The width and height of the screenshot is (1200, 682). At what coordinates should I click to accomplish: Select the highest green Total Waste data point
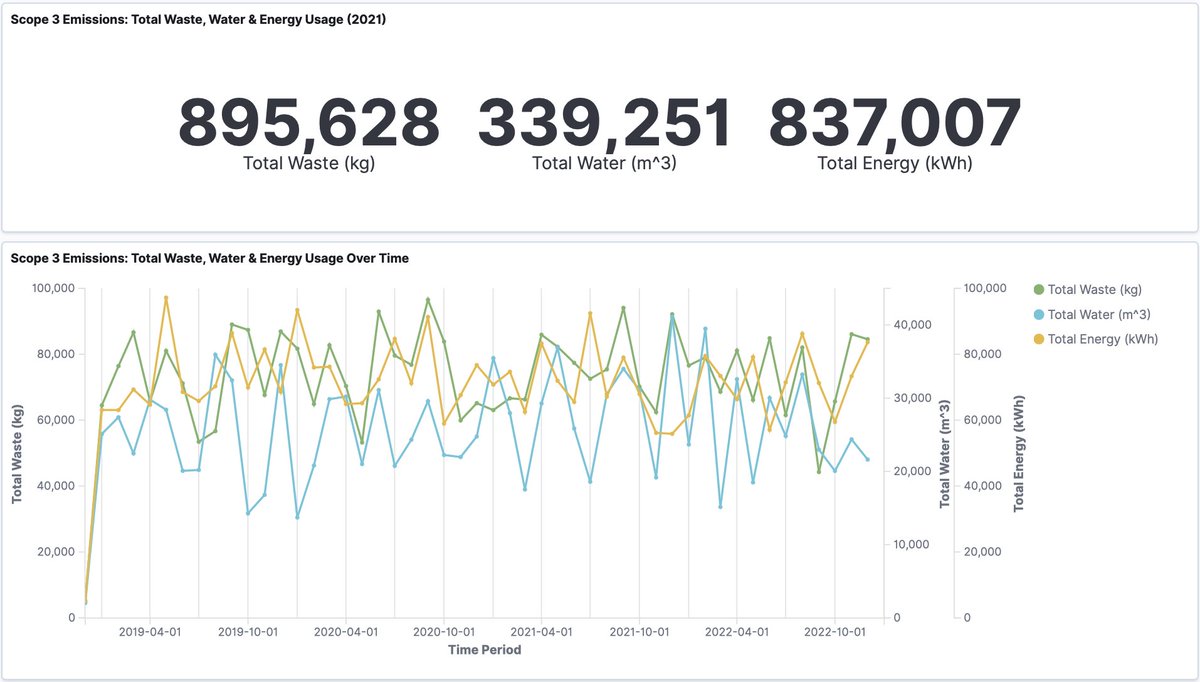(x=427, y=297)
